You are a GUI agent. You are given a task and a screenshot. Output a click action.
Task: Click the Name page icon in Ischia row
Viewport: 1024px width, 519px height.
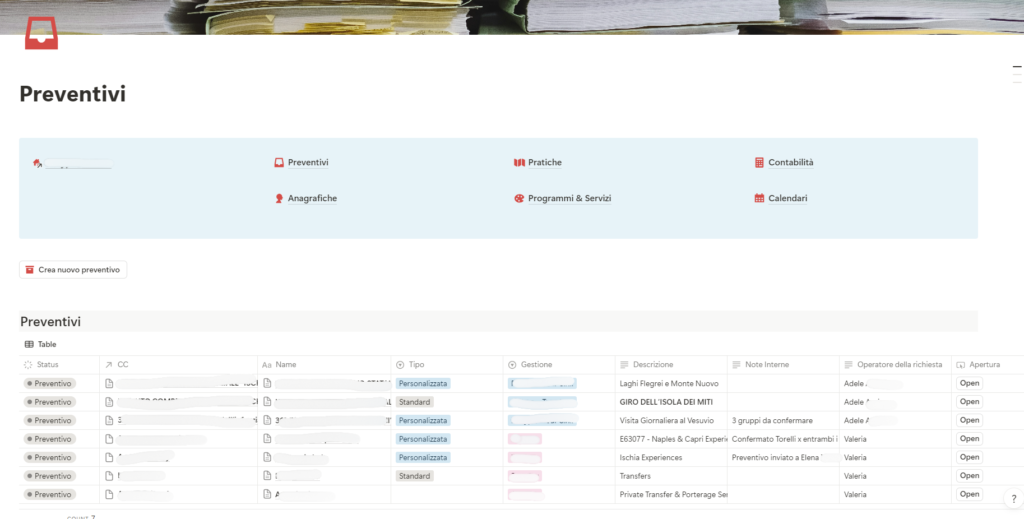click(x=267, y=458)
